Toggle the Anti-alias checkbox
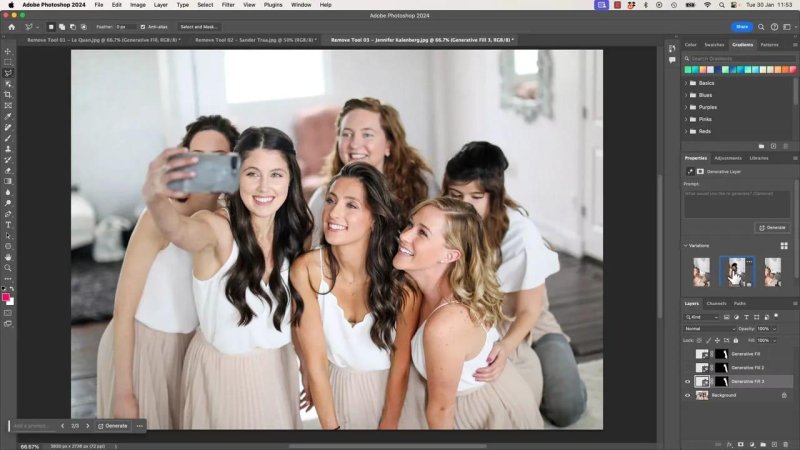 [x=143, y=27]
